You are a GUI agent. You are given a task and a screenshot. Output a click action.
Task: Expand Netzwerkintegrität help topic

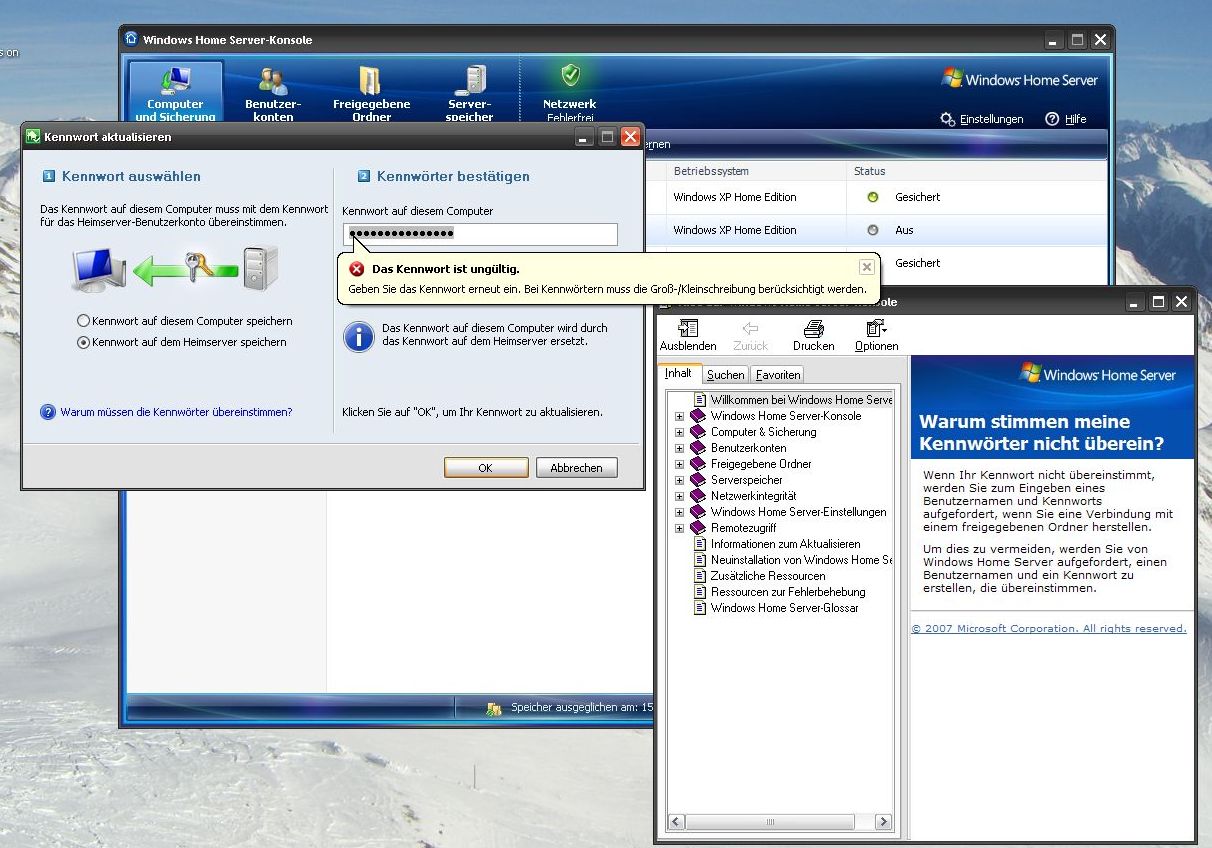point(679,496)
